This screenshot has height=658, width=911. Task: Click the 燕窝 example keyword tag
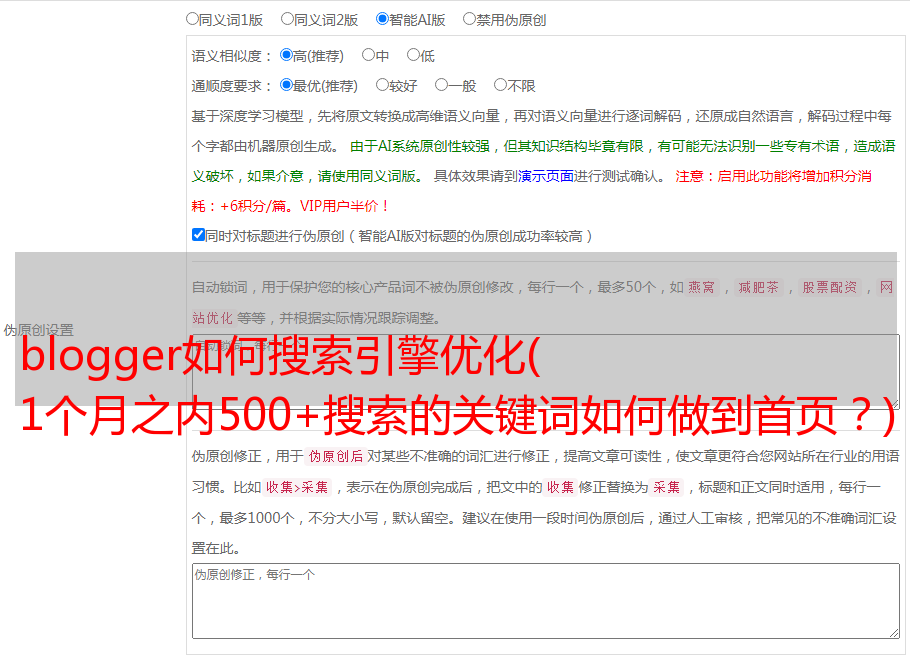(x=701, y=287)
